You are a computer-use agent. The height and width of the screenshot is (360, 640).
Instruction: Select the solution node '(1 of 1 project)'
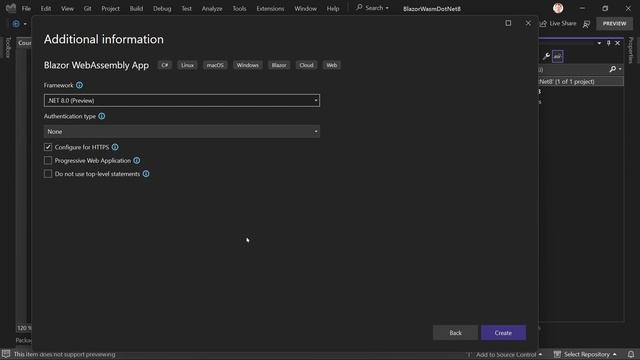pyautogui.click(x=581, y=82)
